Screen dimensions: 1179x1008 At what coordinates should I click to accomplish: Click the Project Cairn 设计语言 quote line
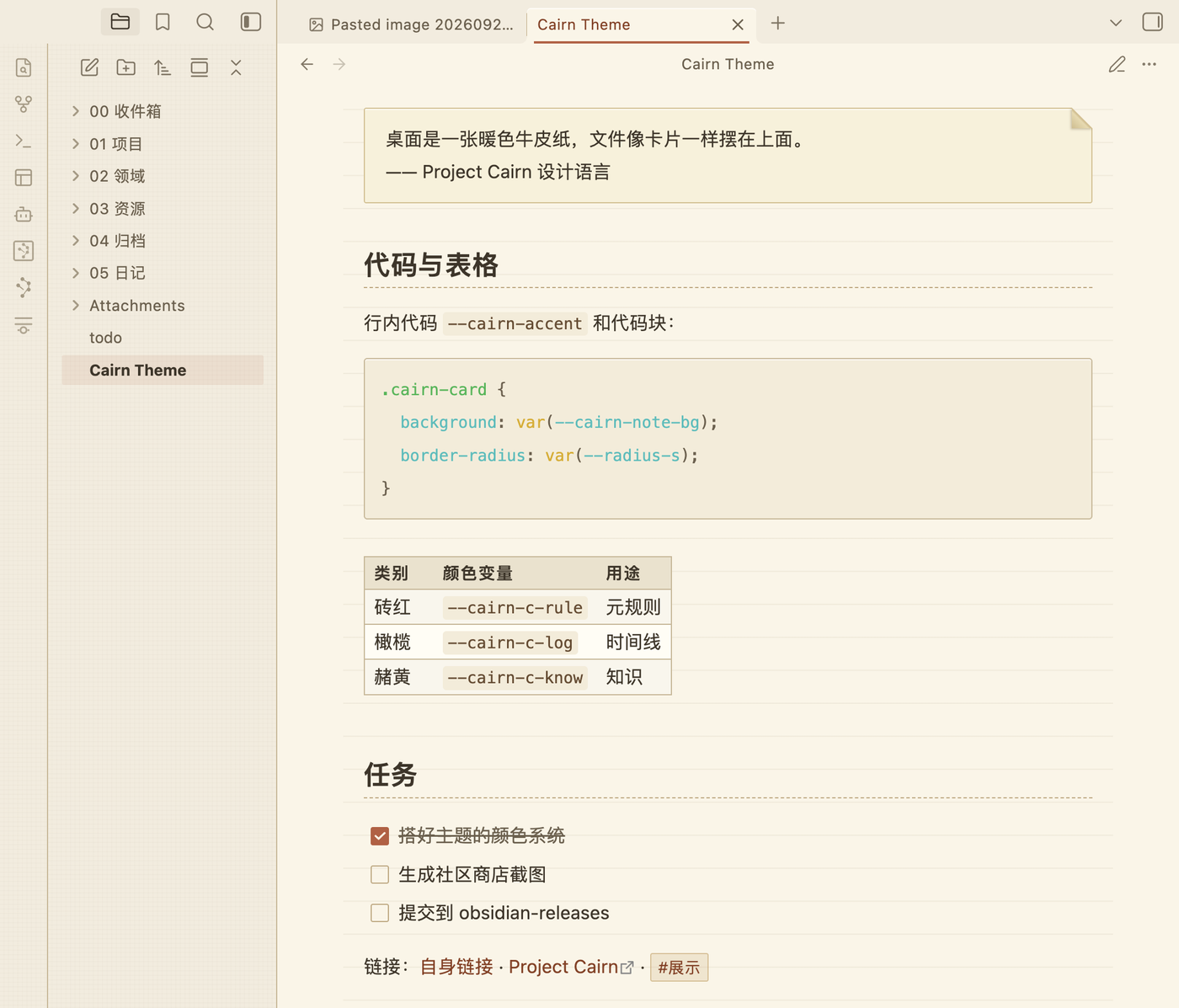coord(498,172)
